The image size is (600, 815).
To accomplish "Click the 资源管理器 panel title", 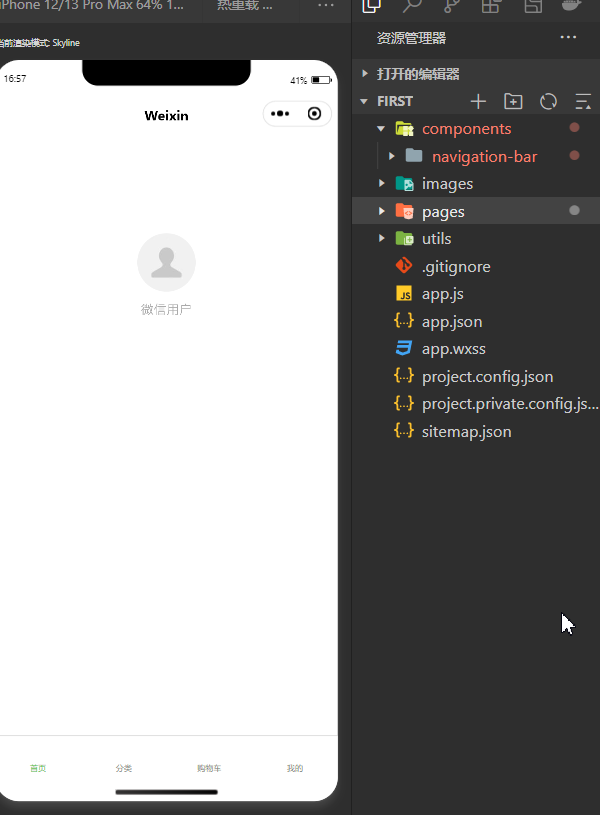I will 411,38.
